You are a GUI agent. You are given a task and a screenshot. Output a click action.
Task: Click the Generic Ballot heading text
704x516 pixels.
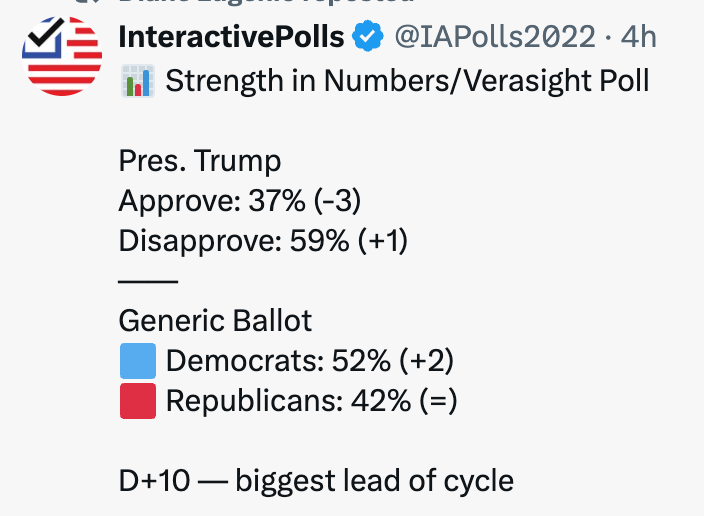[x=215, y=321]
